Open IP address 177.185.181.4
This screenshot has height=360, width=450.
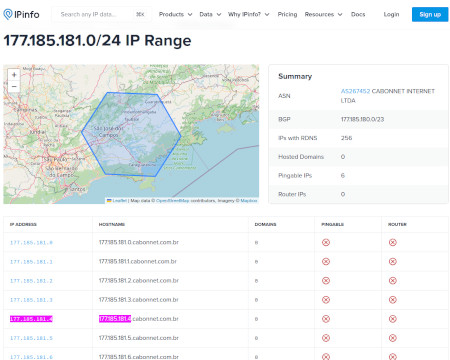coord(31,319)
